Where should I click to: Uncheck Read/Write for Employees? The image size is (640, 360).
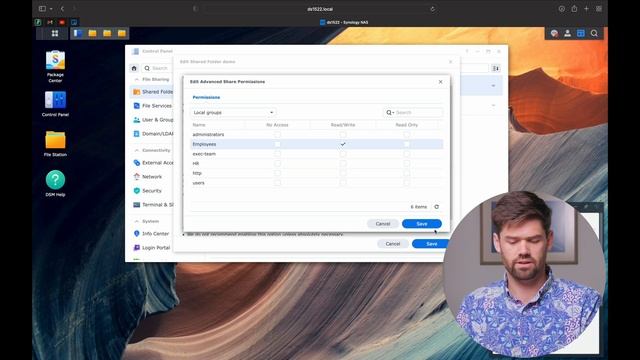(x=343, y=144)
